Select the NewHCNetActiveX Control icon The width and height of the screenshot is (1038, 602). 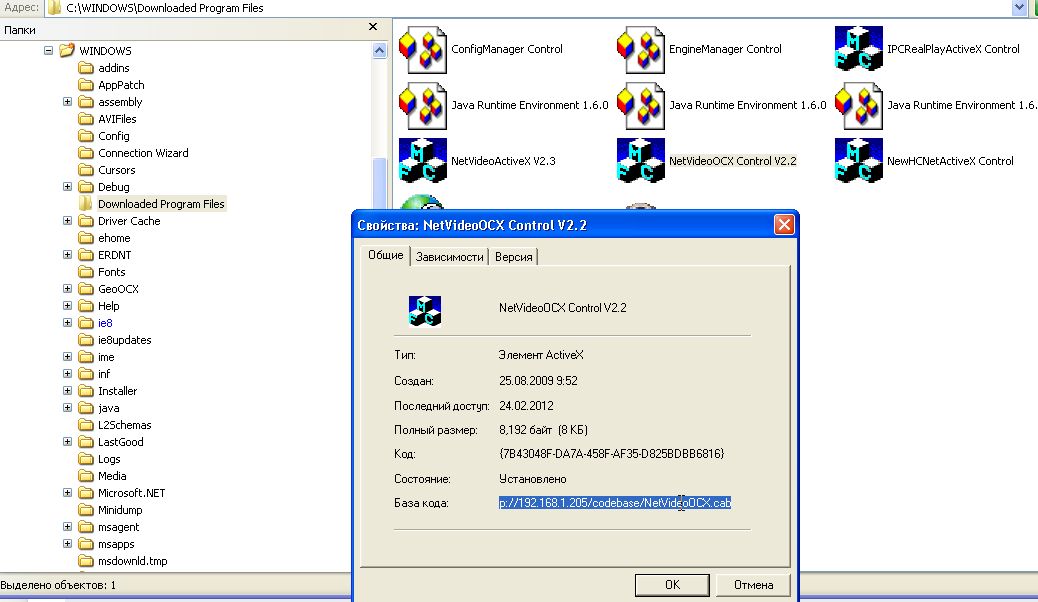coord(859,160)
